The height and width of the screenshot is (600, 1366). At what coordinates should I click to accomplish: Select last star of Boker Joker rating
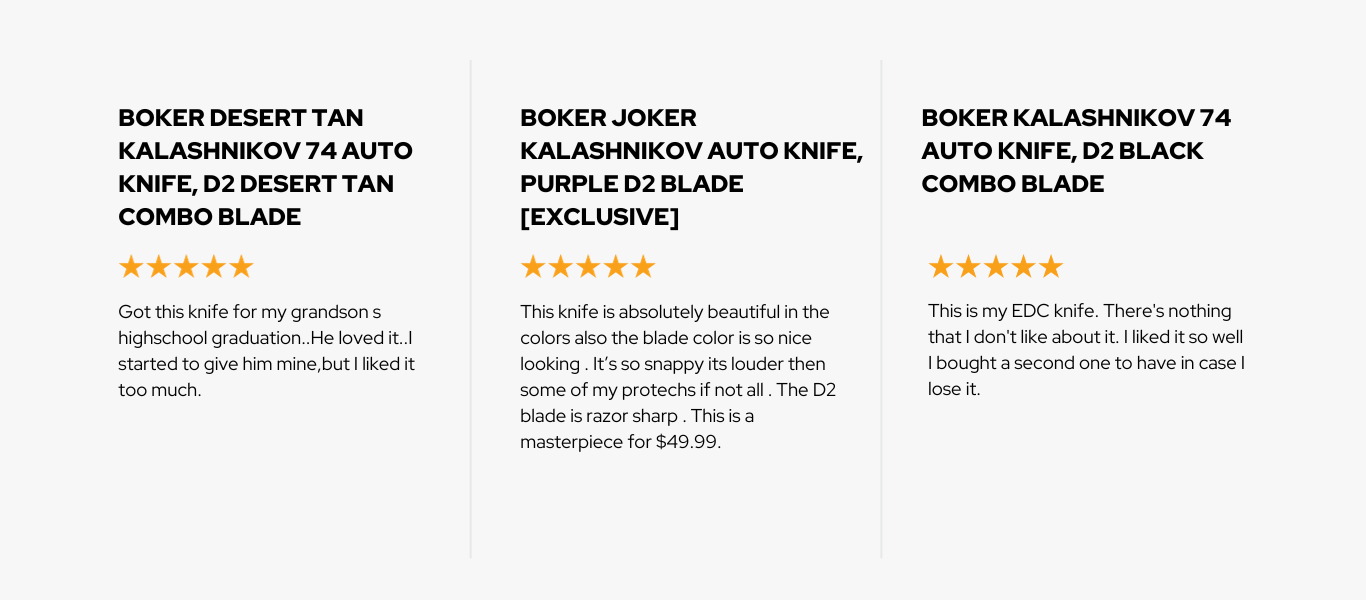[643, 267]
